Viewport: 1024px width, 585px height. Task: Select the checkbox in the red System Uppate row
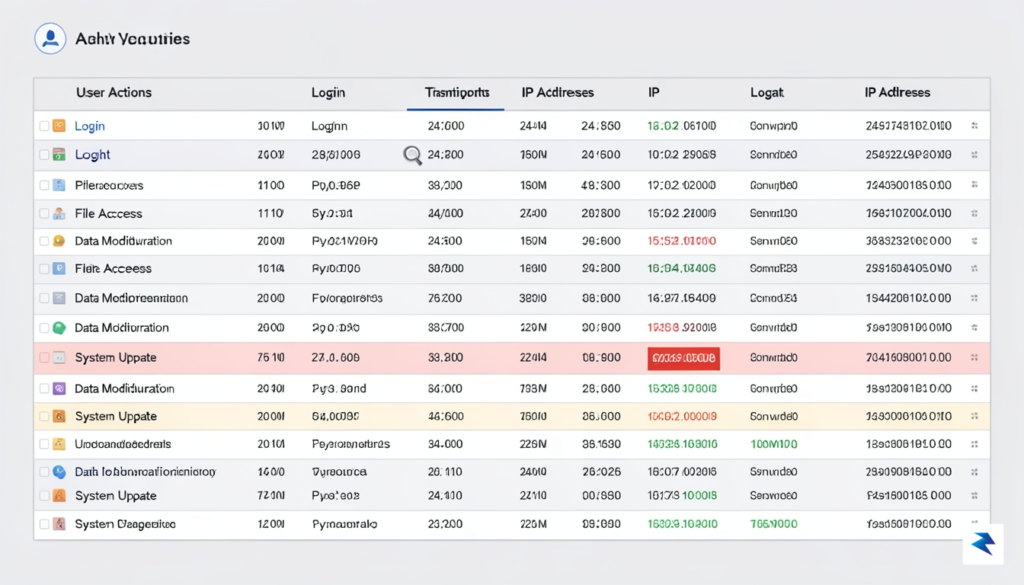tap(44, 358)
